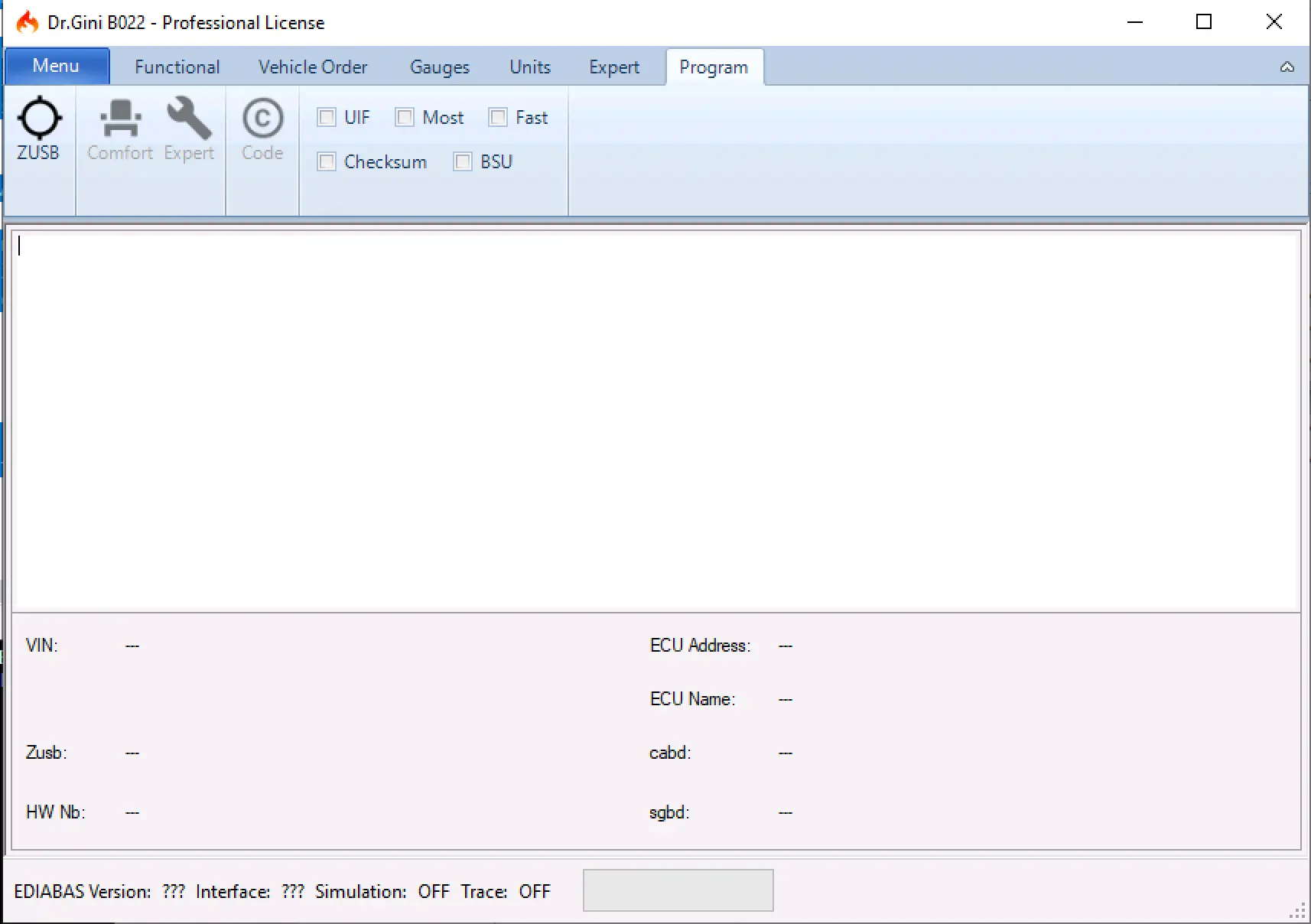Go to the Gauges tab
This screenshot has width=1311, height=924.
coord(439,67)
